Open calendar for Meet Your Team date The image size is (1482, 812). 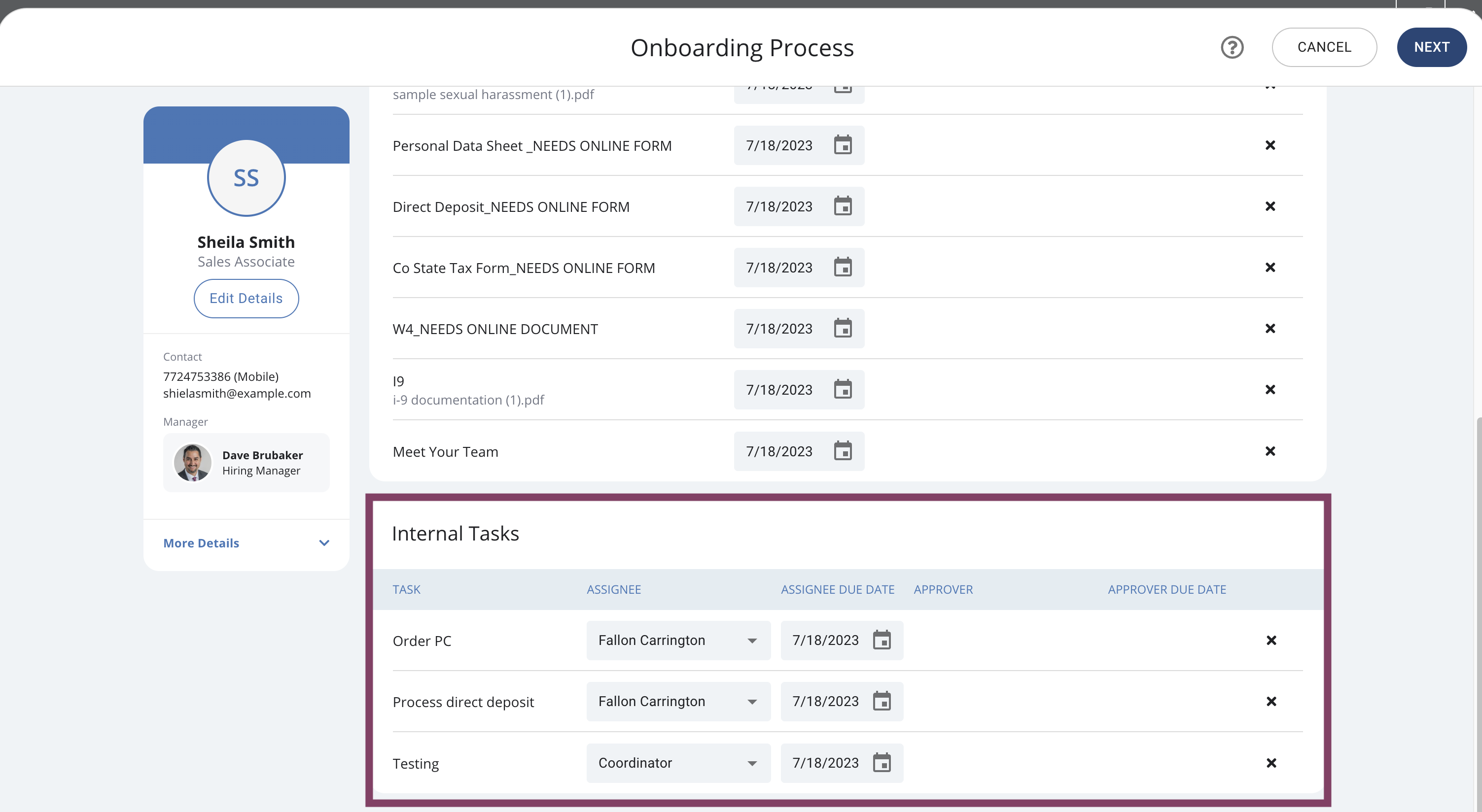(x=843, y=451)
